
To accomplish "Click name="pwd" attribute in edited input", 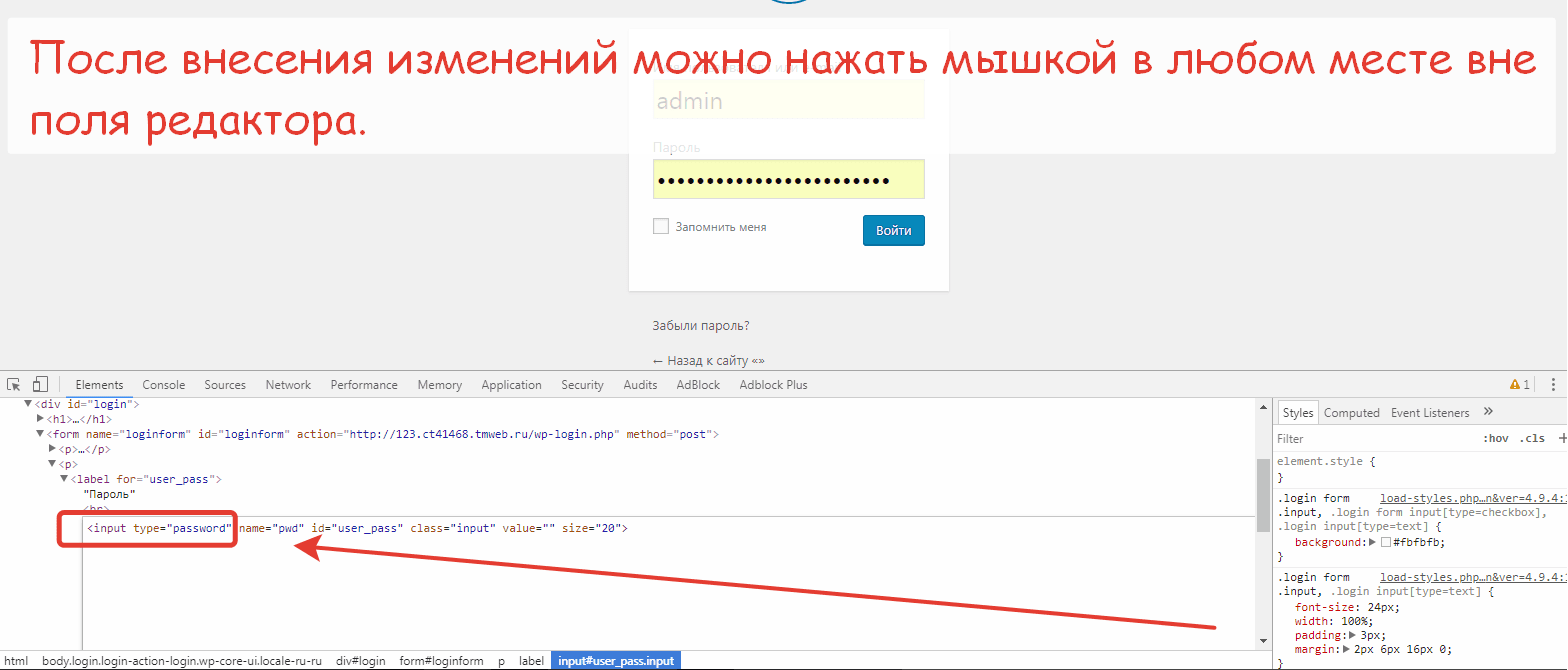I will [x=271, y=528].
